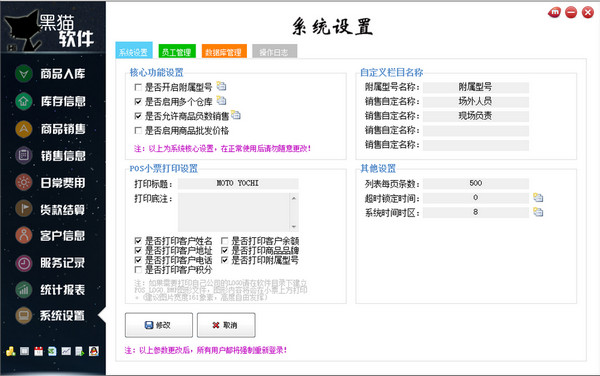The height and width of the screenshot is (376, 600).
Task: Open 统计报表 sidebar item
Action: coord(51,290)
